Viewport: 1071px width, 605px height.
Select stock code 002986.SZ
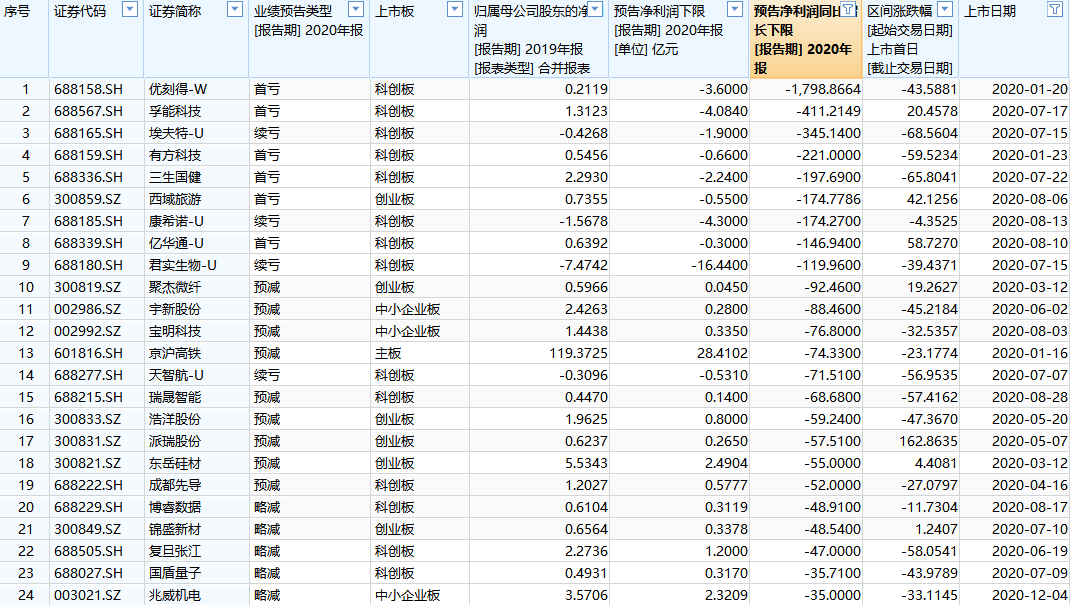point(87,309)
